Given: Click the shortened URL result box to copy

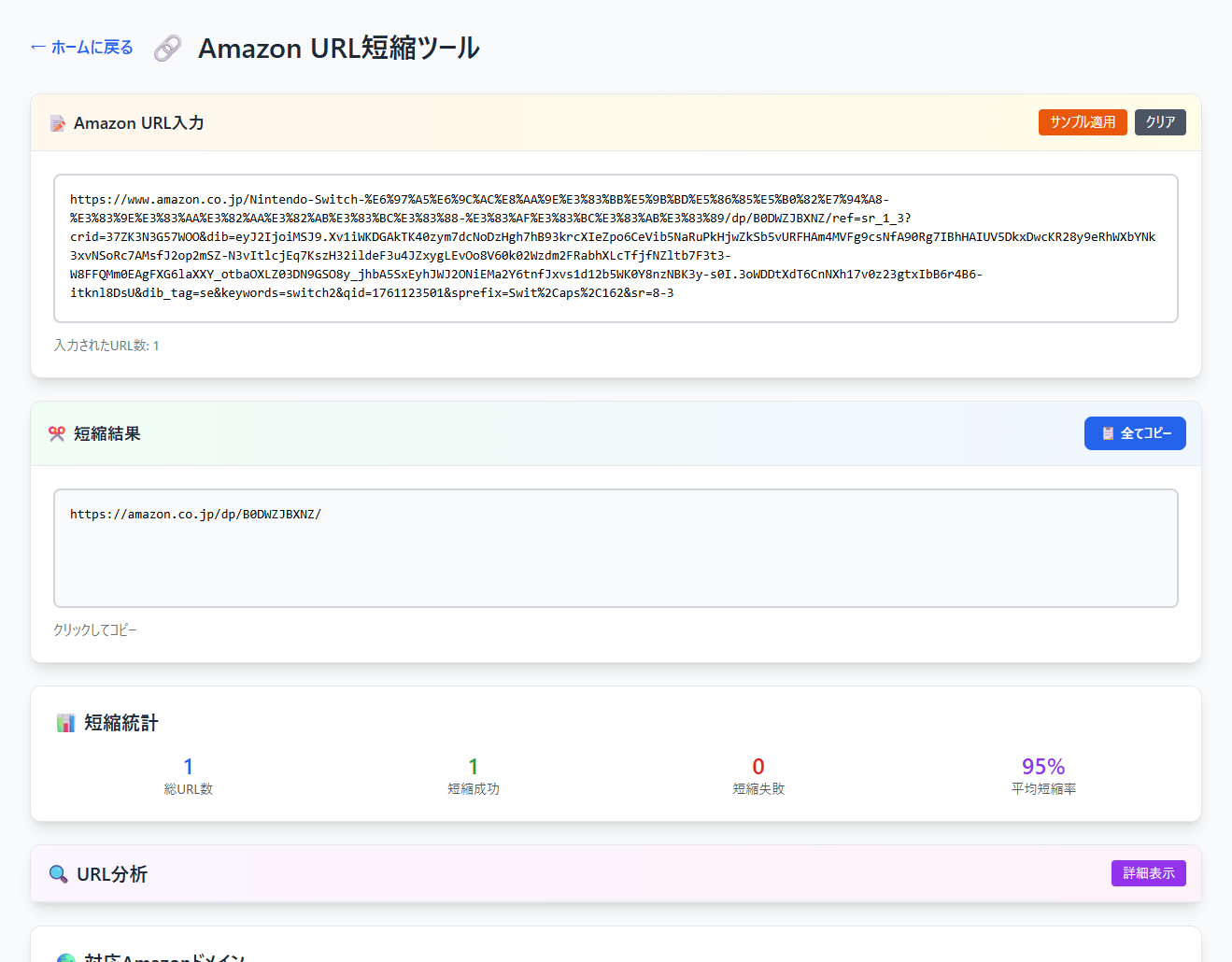Looking at the screenshot, I should pyautogui.click(x=616, y=548).
